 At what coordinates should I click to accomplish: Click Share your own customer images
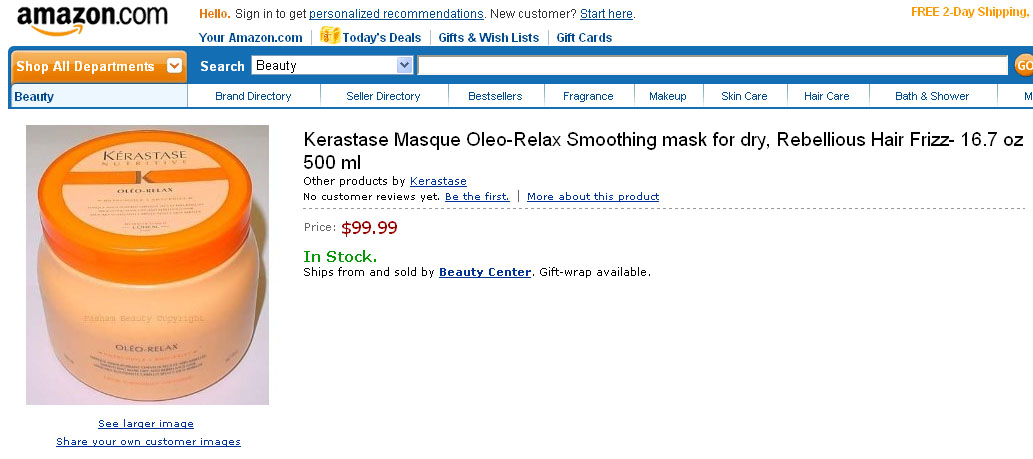[x=148, y=442]
